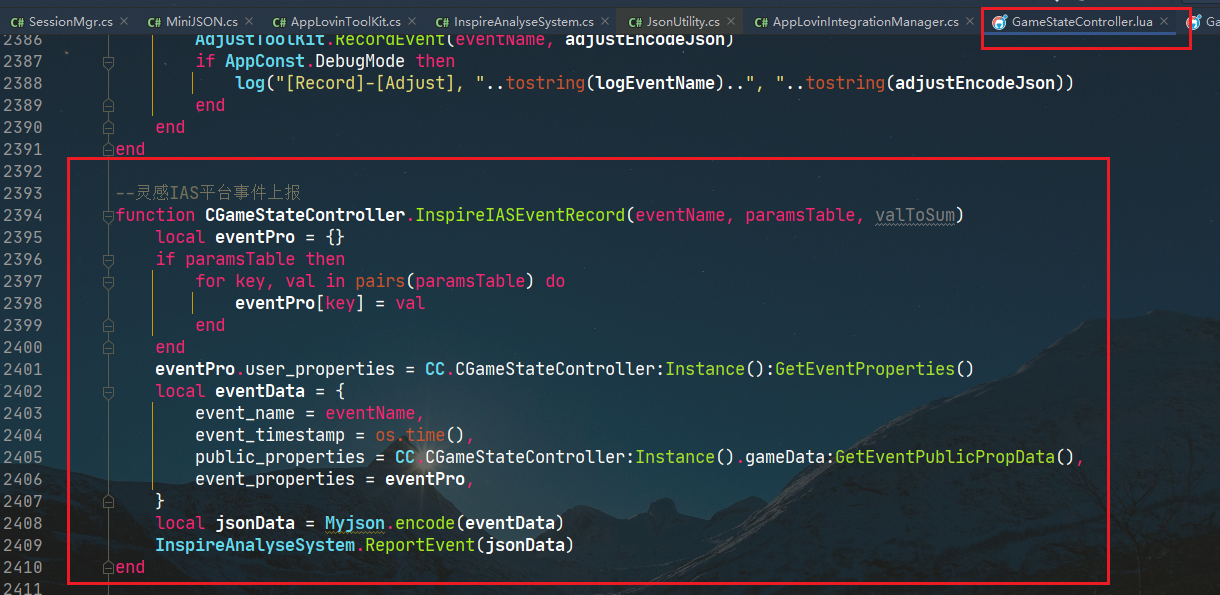Click C# icon on AppLovinIntegrationManager.cs tab

(761, 22)
